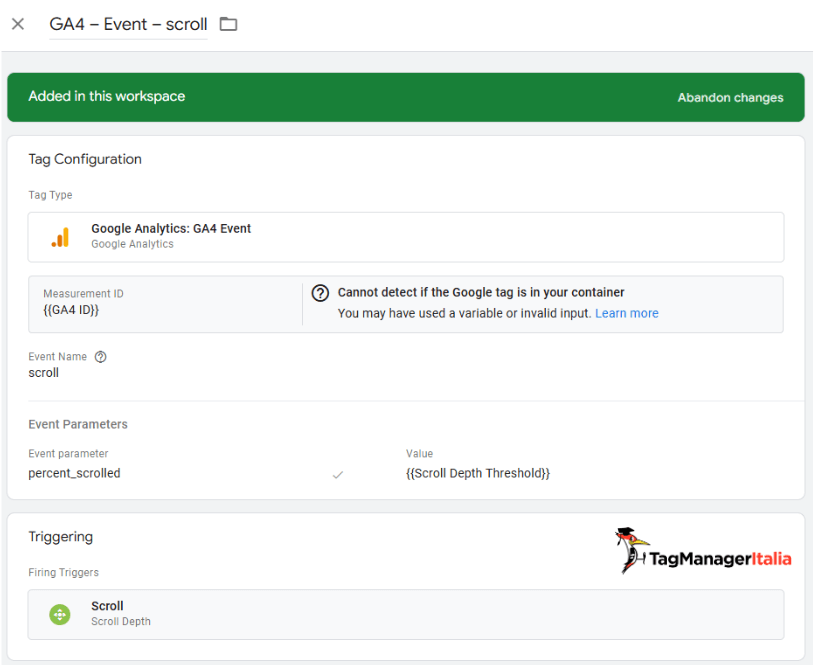This screenshot has height=665, width=814.
Task: Open the Scroll firing trigger
Action: point(406,614)
